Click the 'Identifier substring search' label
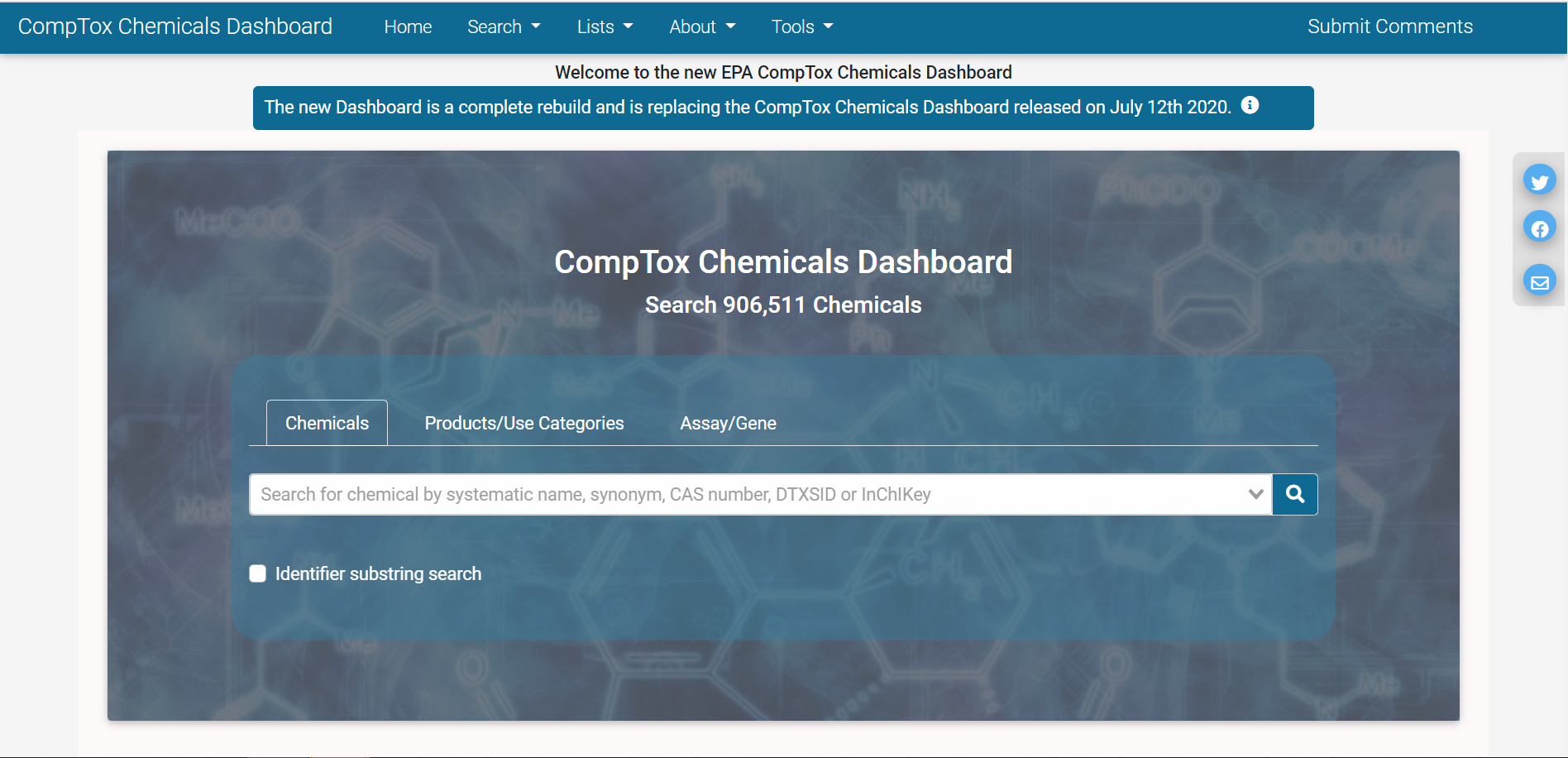 [378, 573]
